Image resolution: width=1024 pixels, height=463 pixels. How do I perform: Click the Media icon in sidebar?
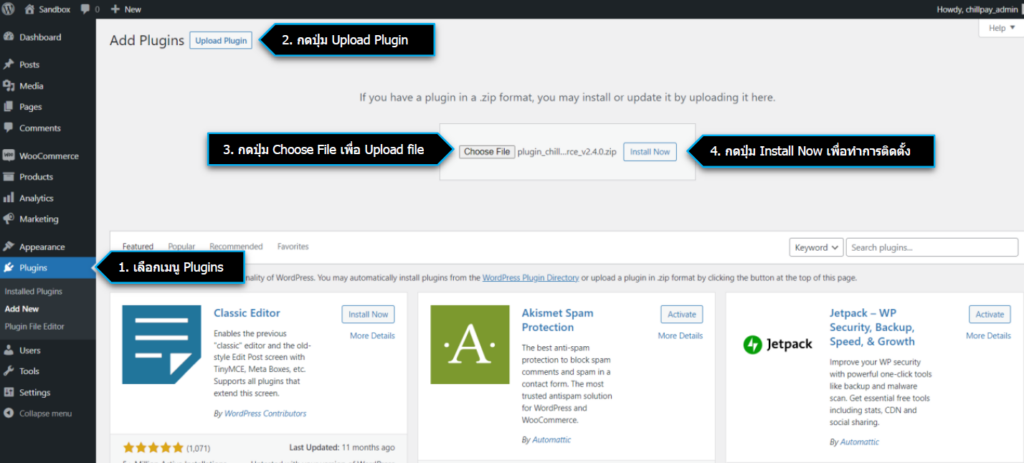pos(8,86)
